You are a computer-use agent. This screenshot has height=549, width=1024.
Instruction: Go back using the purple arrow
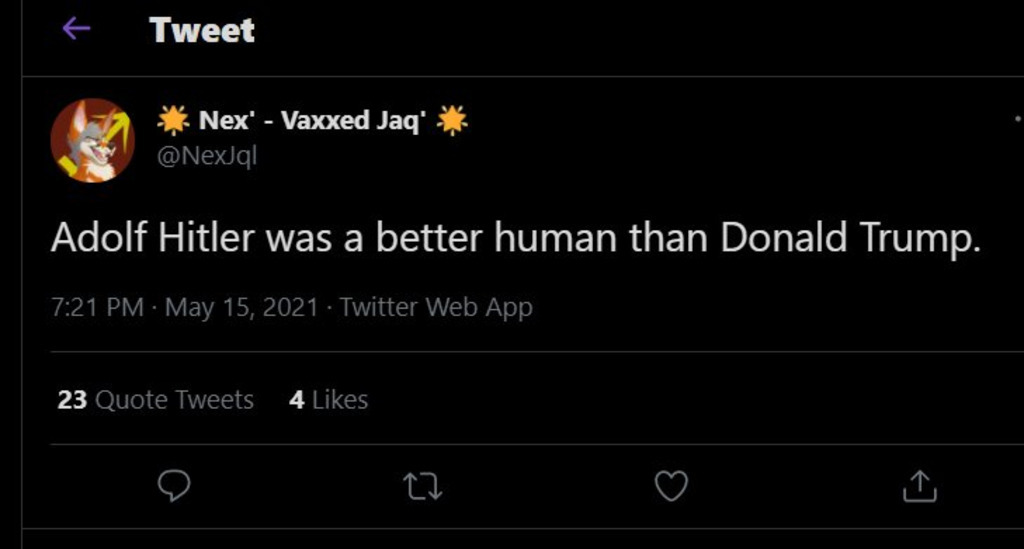click(77, 29)
